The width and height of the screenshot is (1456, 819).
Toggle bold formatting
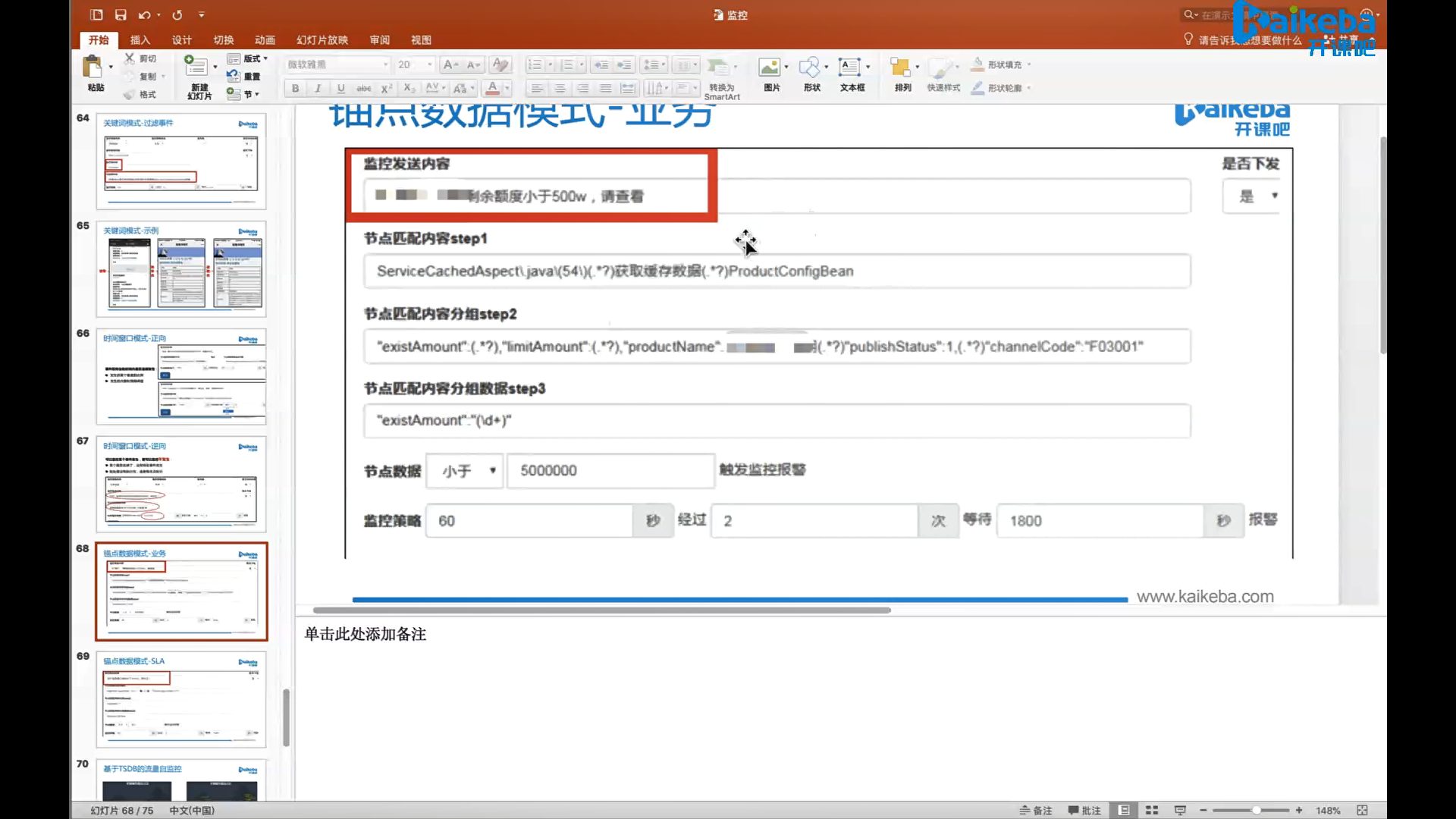(295, 88)
